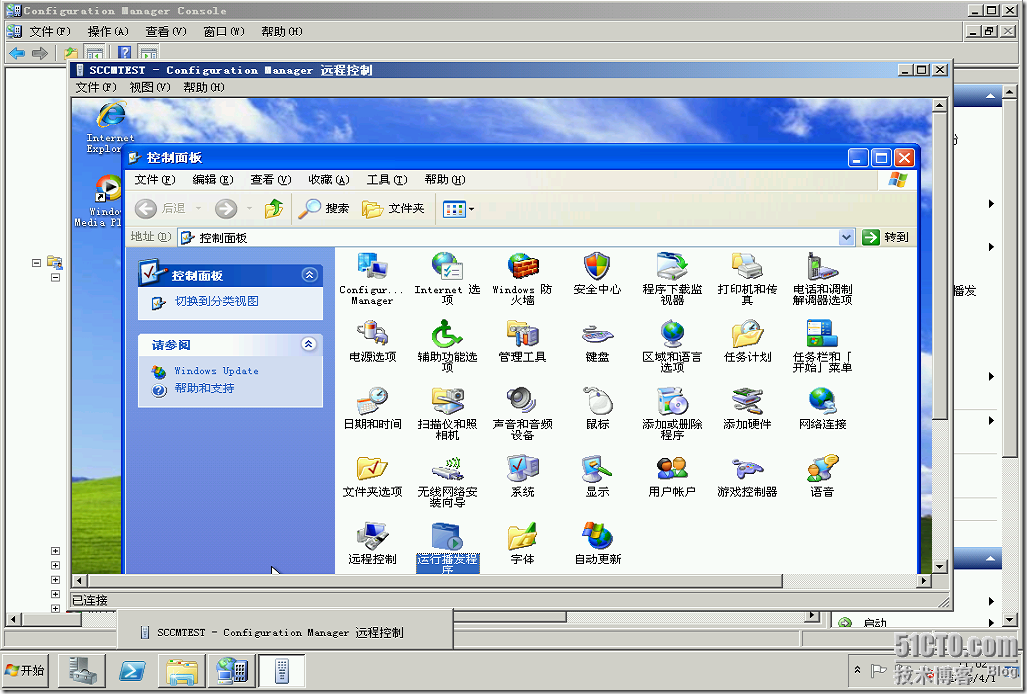
Task: Click Windows Update link
Action: coord(216,371)
